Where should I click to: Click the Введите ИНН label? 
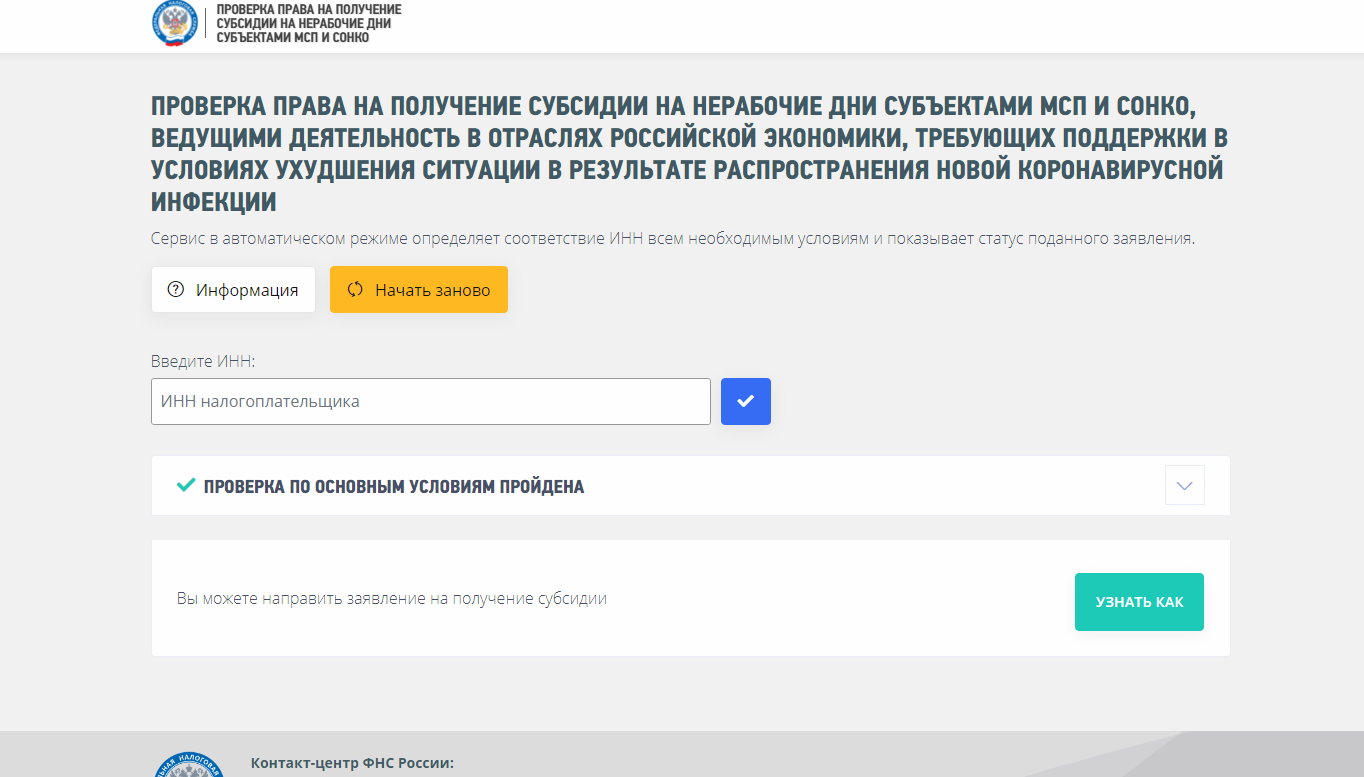point(203,361)
